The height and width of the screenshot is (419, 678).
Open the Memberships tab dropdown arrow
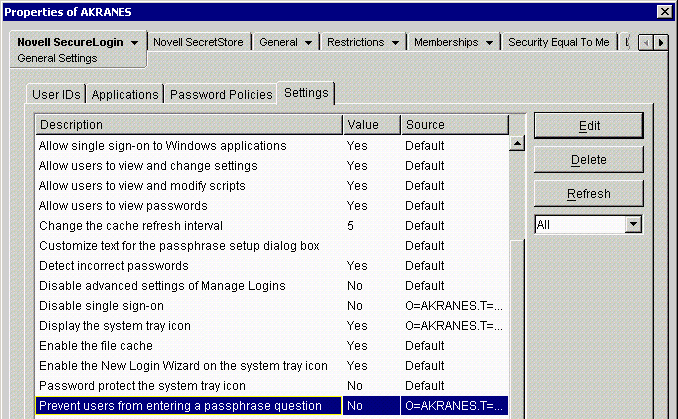coord(489,43)
